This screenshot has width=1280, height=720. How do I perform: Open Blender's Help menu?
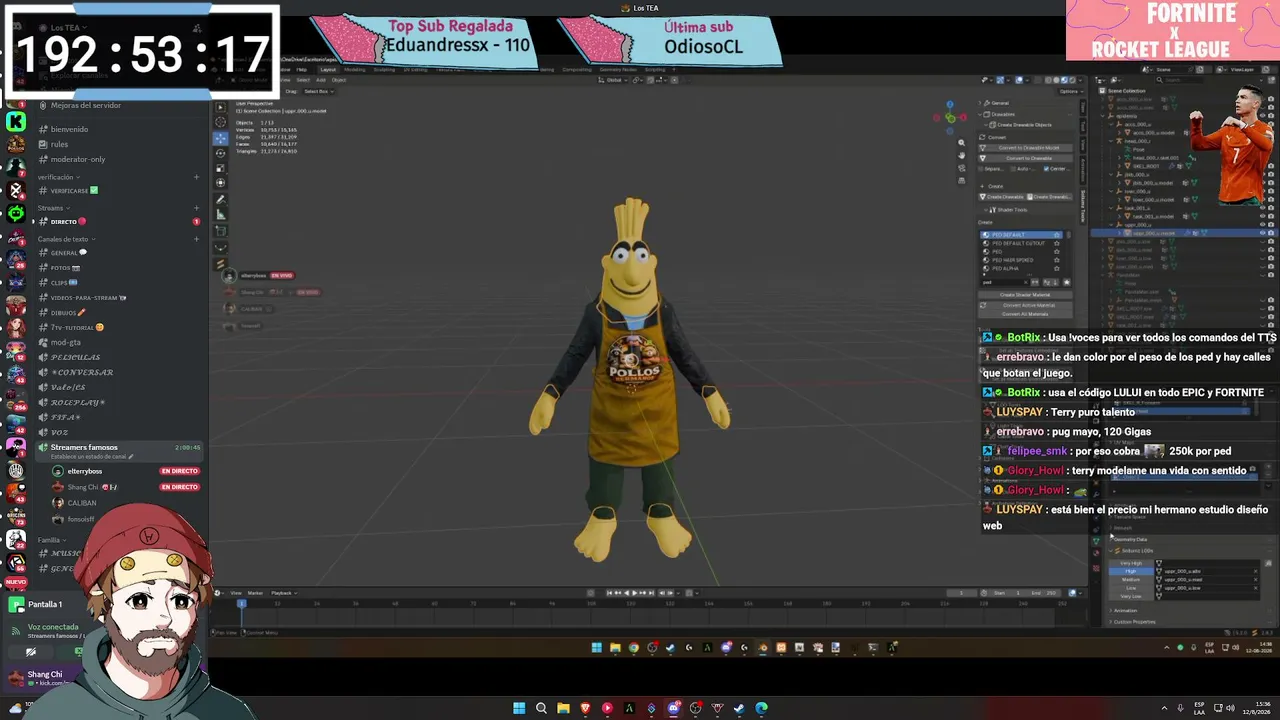coord(301,69)
